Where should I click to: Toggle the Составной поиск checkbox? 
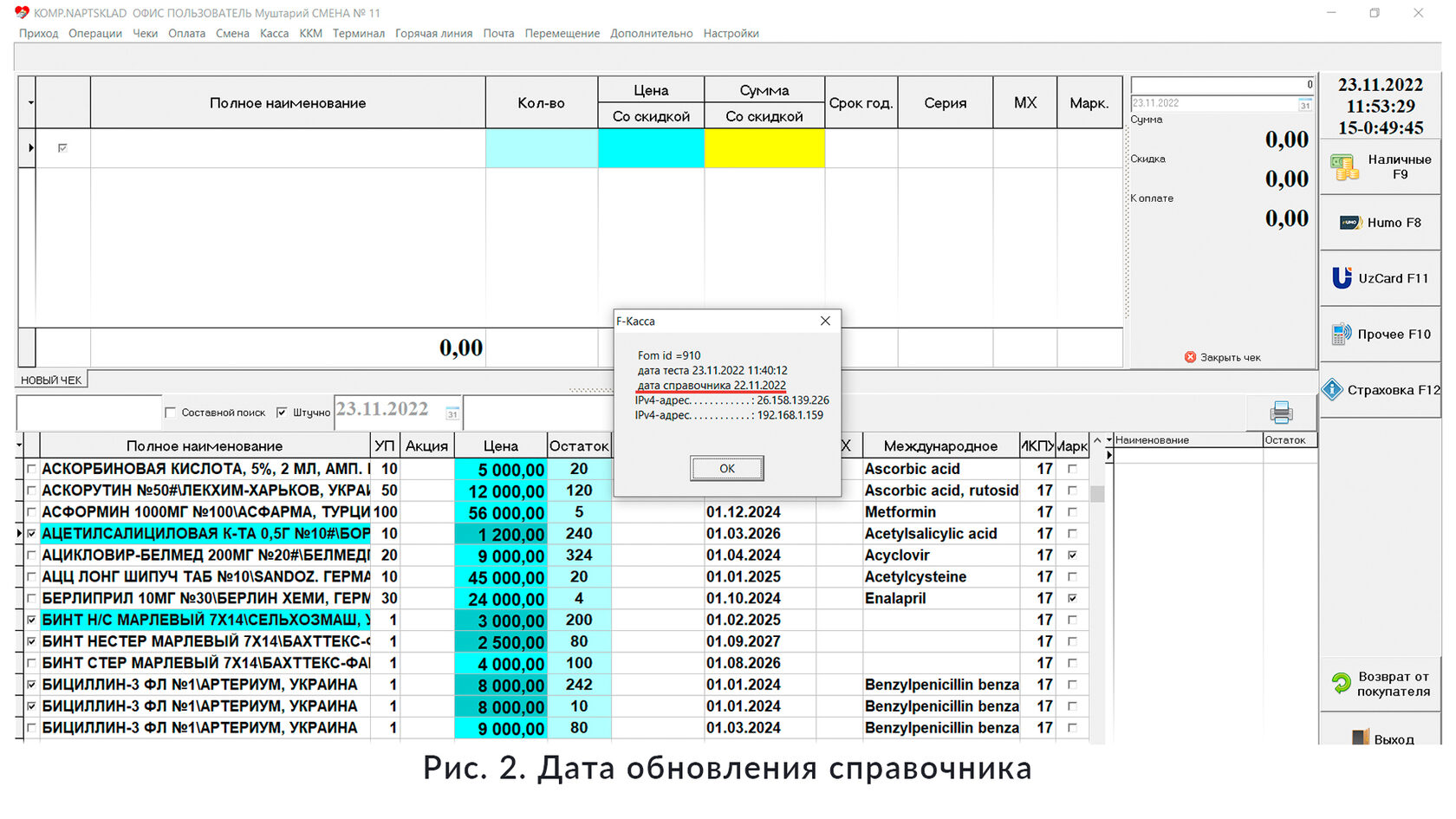click(x=170, y=413)
